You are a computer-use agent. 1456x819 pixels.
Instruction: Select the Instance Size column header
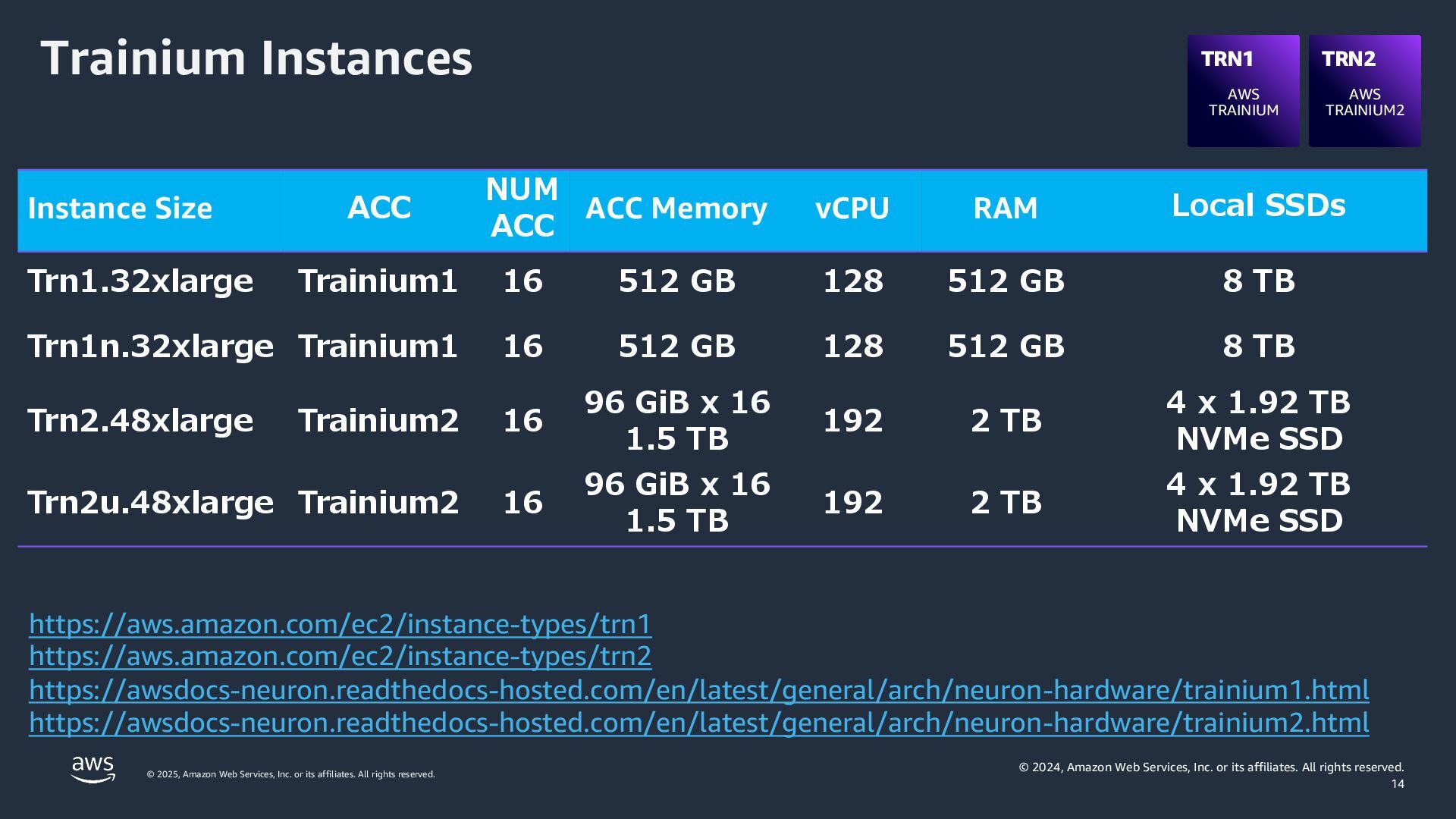(120, 209)
